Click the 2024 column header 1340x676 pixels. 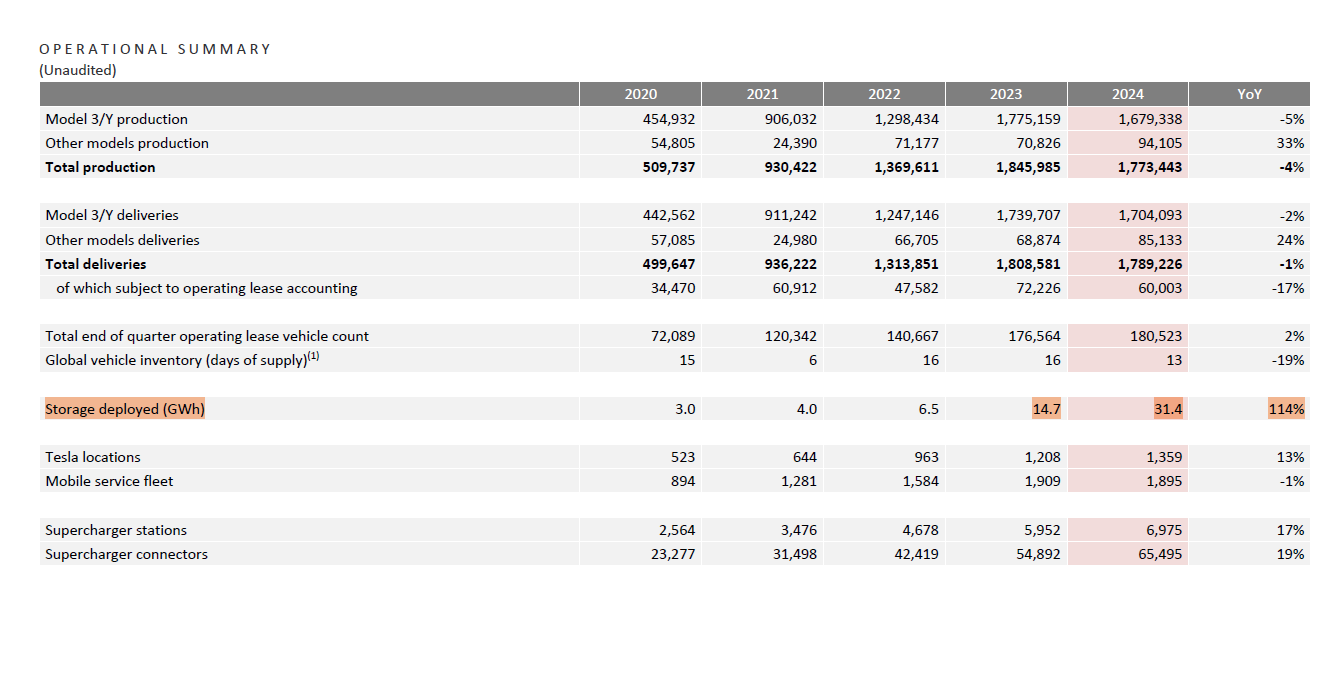1128,94
